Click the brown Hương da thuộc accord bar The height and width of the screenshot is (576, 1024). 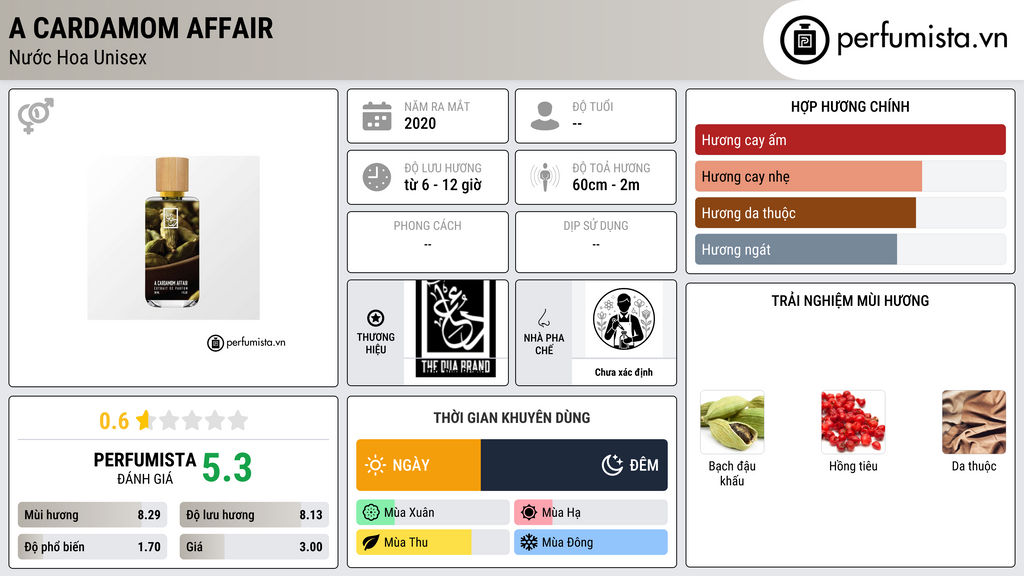(805, 213)
